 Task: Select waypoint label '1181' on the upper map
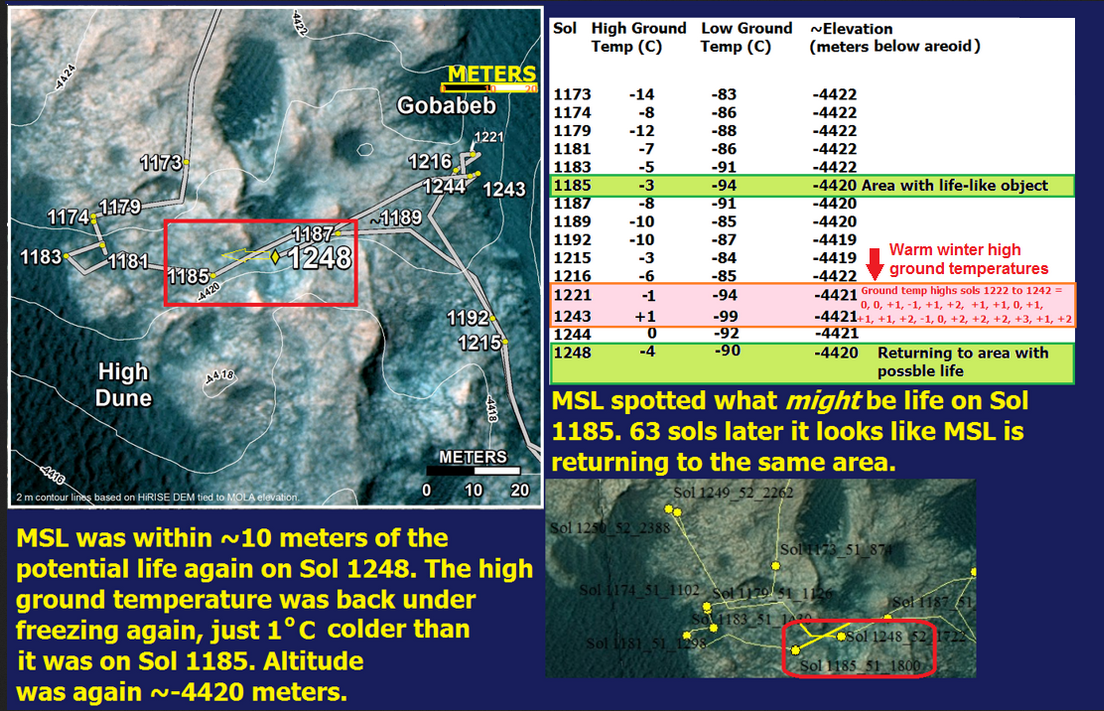pyautogui.click(x=127, y=262)
